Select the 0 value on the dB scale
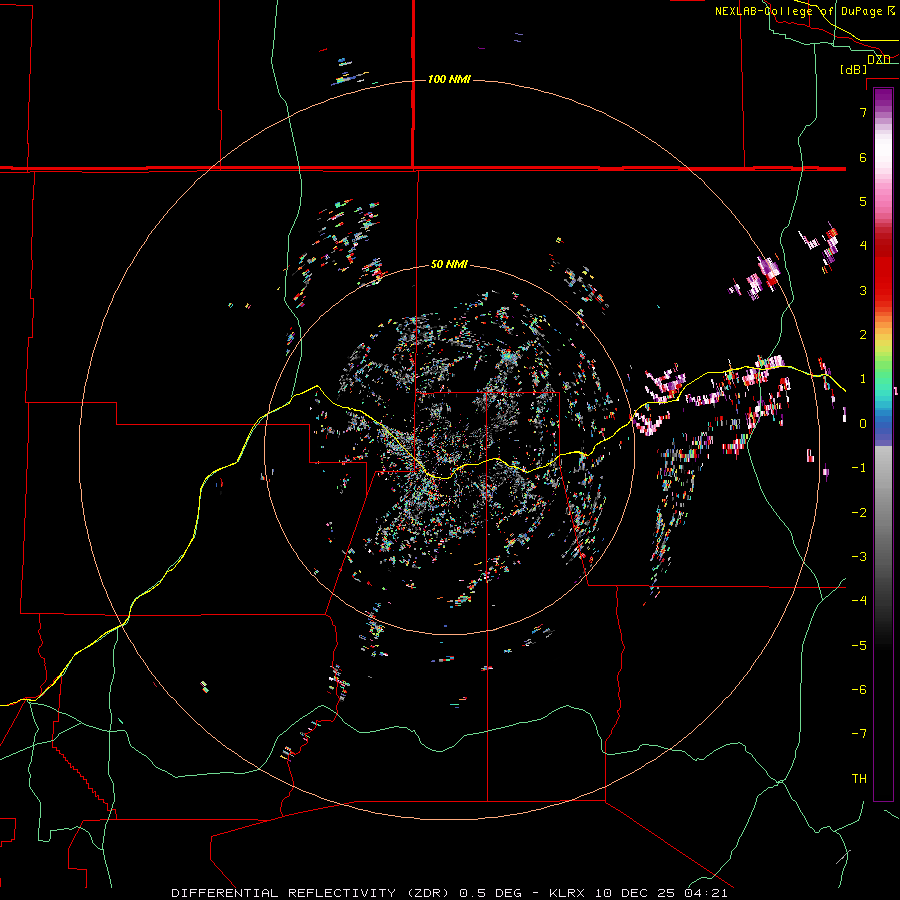 pos(863,424)
